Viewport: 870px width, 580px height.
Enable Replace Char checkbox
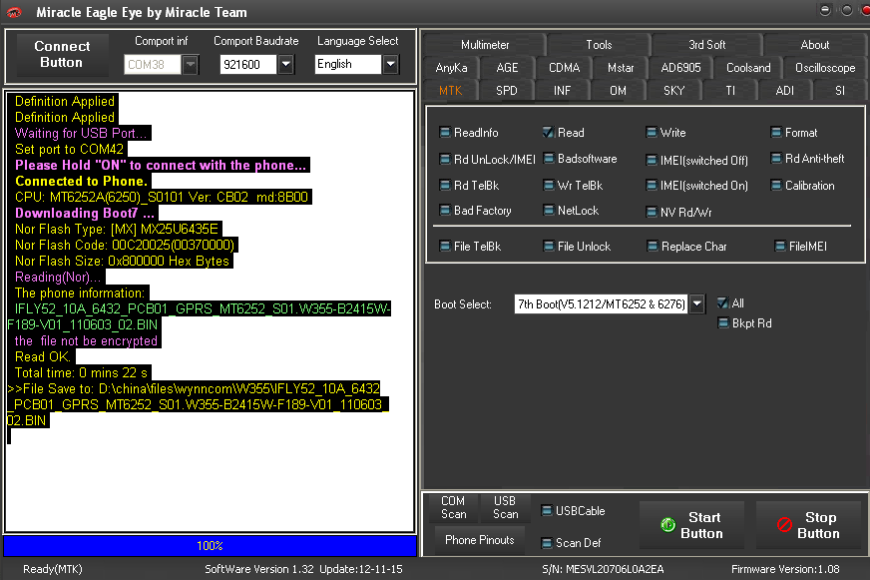(x=652, y=246)
